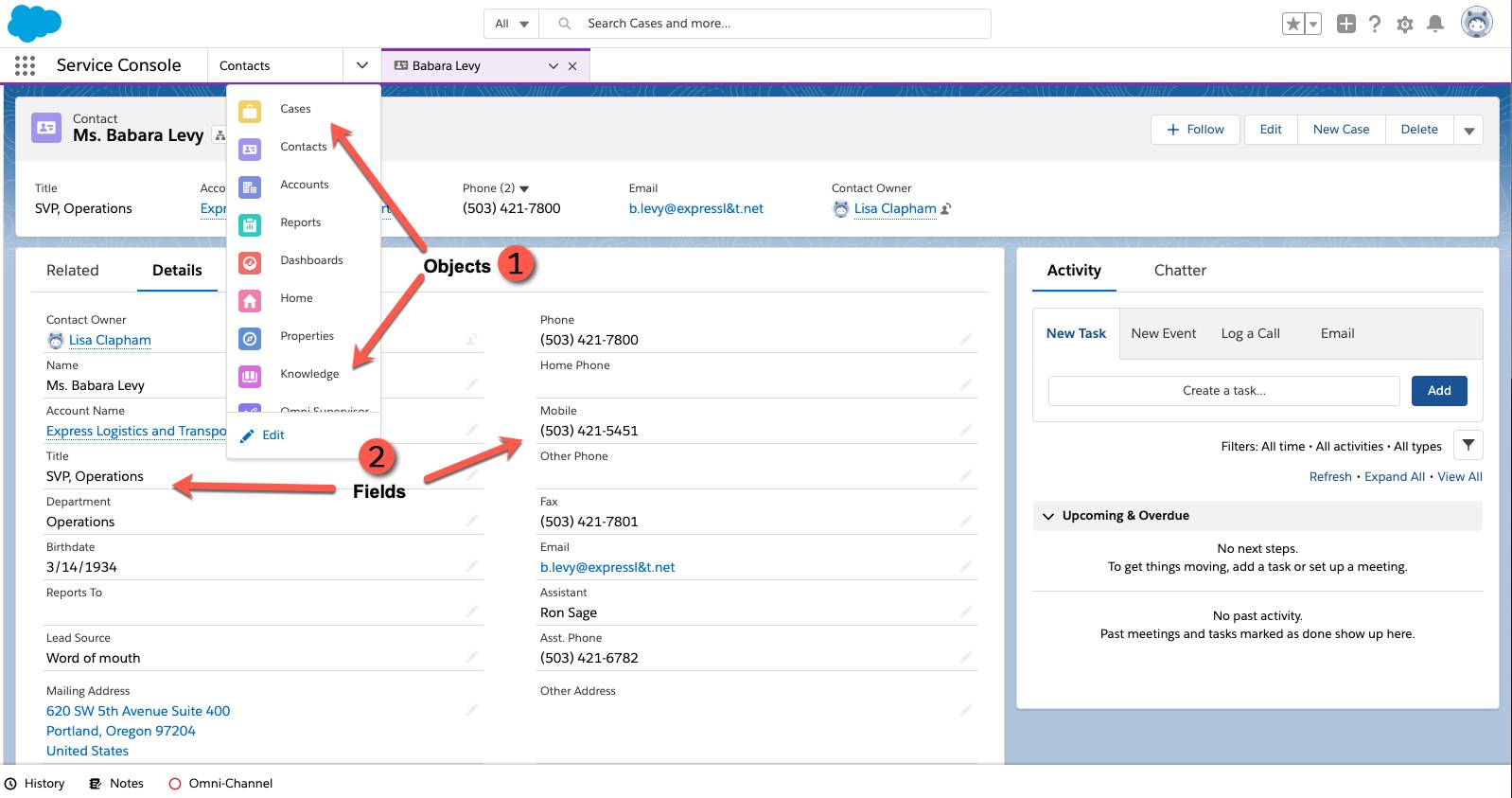Open favorites list dropdown arrow
Screen dimensions: 1512x798
(x=1313, y=24)
